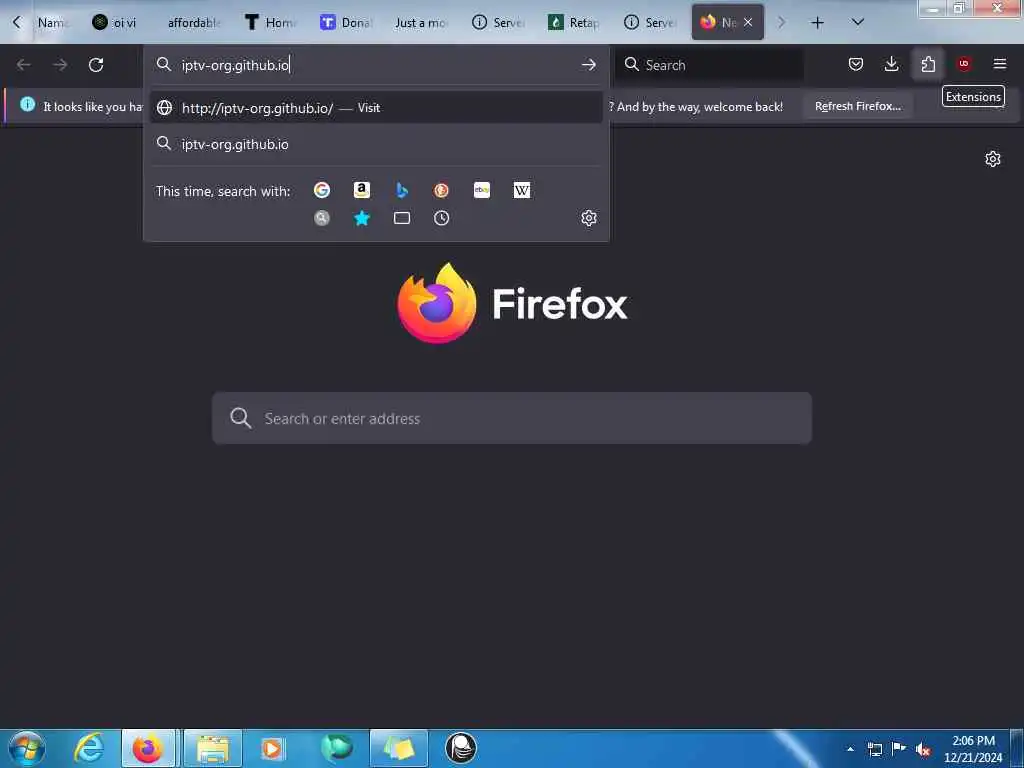Switch to the 'Just a mo' tab
The width and height of the screenshot is (1024, 768).
click(x=421, y=23)
